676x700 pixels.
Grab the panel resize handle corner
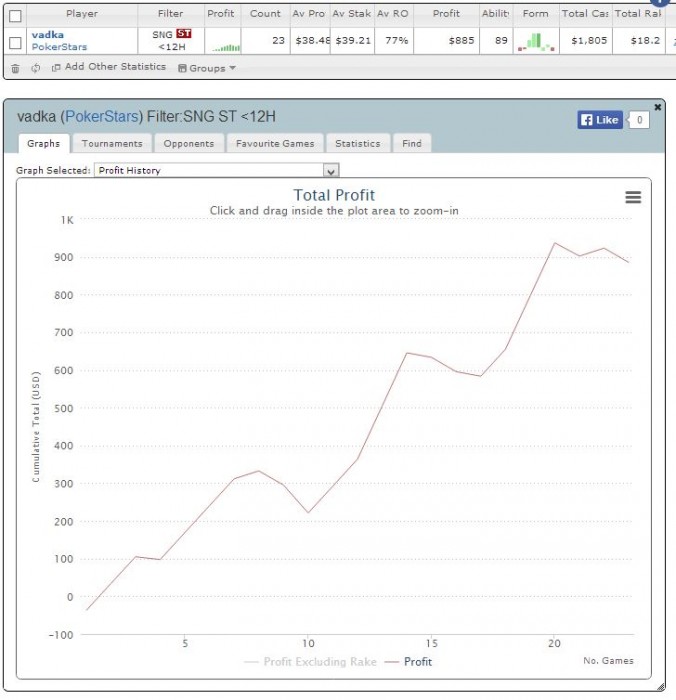click(660, 687)
